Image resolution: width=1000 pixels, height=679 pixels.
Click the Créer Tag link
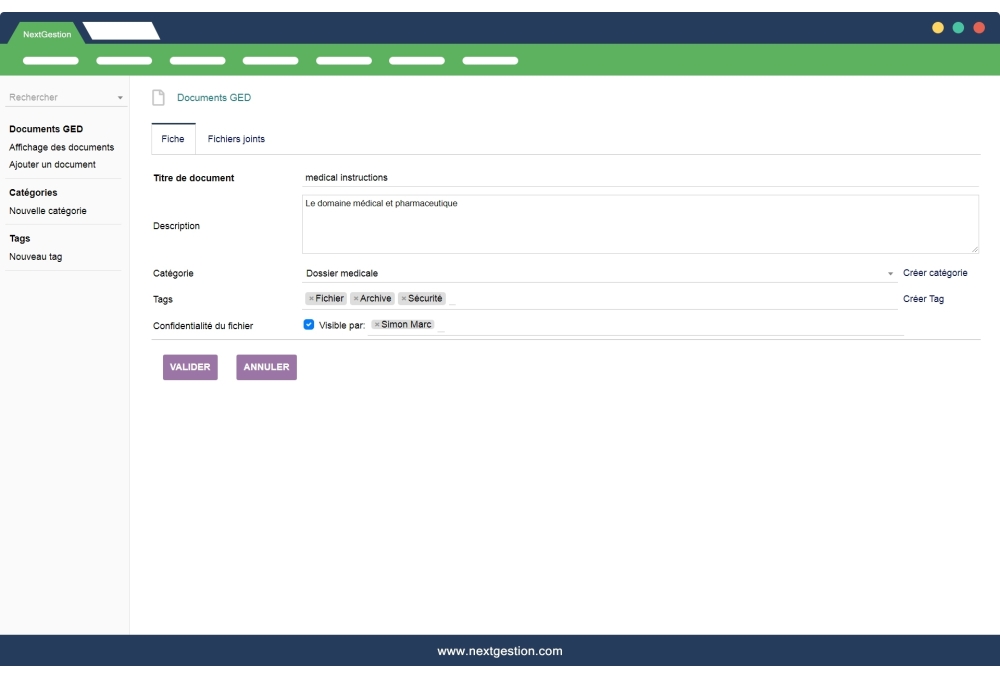click(x=922, y=298)
